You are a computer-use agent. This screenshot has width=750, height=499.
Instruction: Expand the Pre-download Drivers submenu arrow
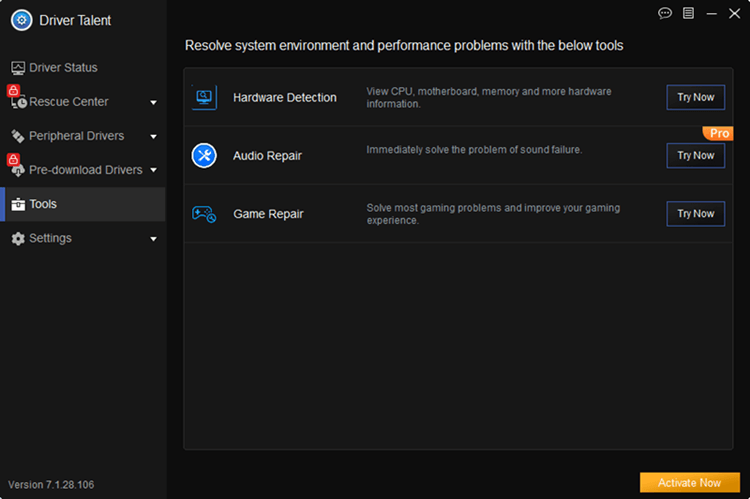154,170
